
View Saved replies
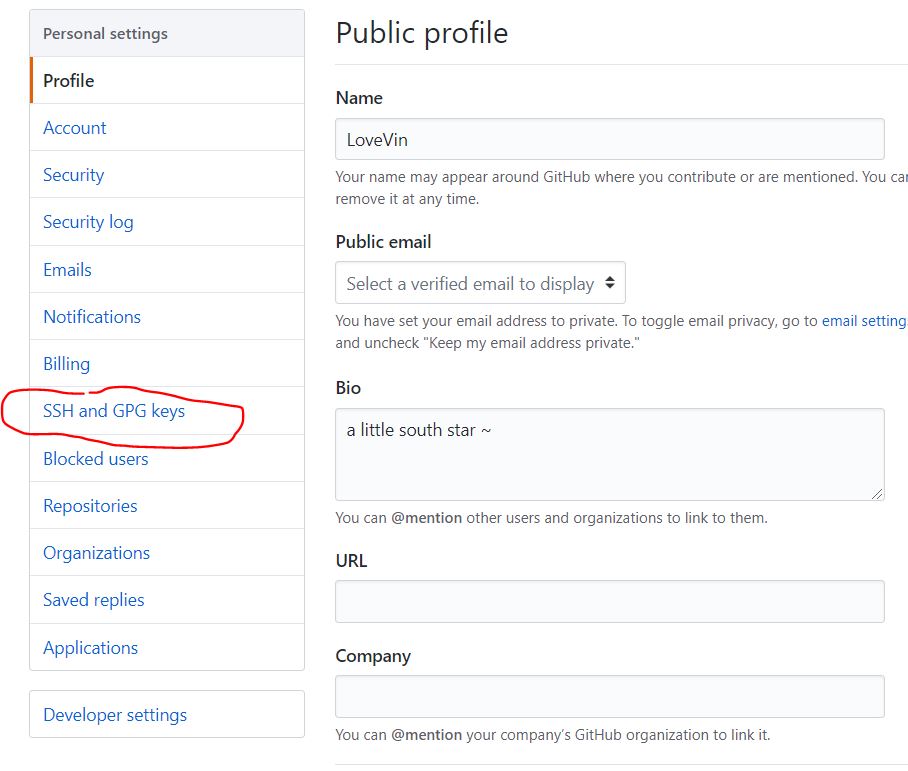pos(93,600)
